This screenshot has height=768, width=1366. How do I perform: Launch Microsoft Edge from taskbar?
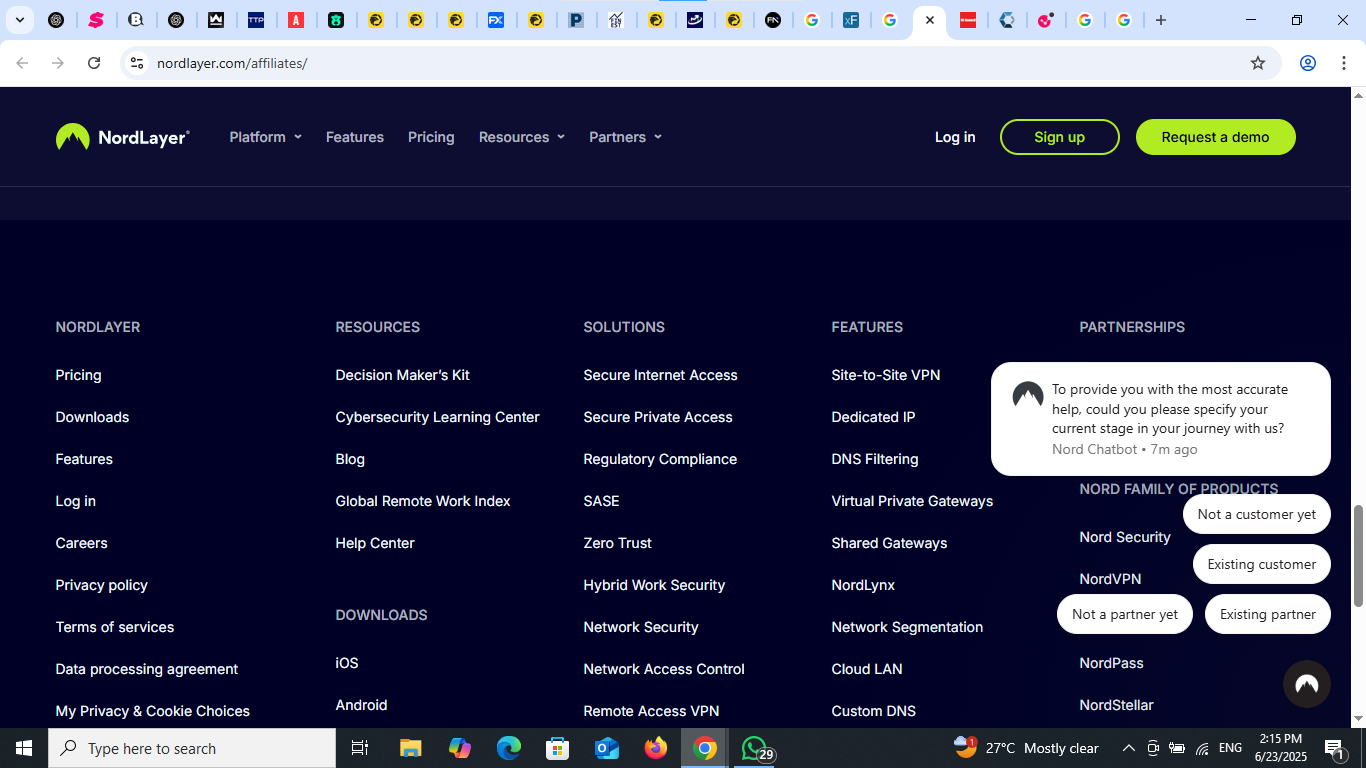pyautogui.click(x=509, y=748)
